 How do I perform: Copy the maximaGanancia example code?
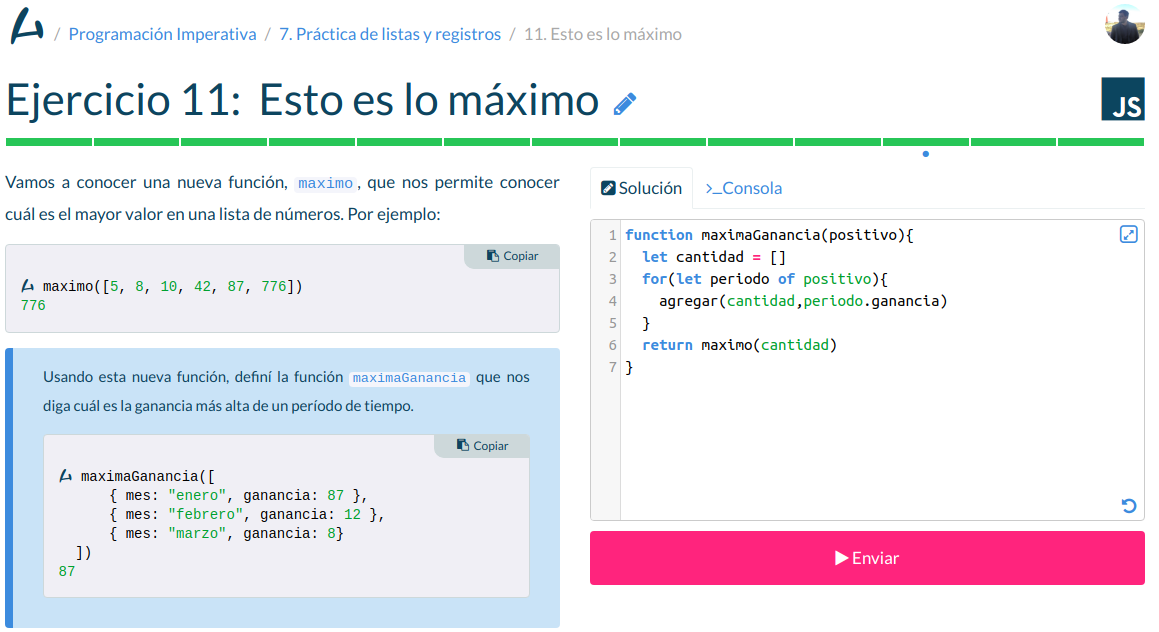coord(482,446)
